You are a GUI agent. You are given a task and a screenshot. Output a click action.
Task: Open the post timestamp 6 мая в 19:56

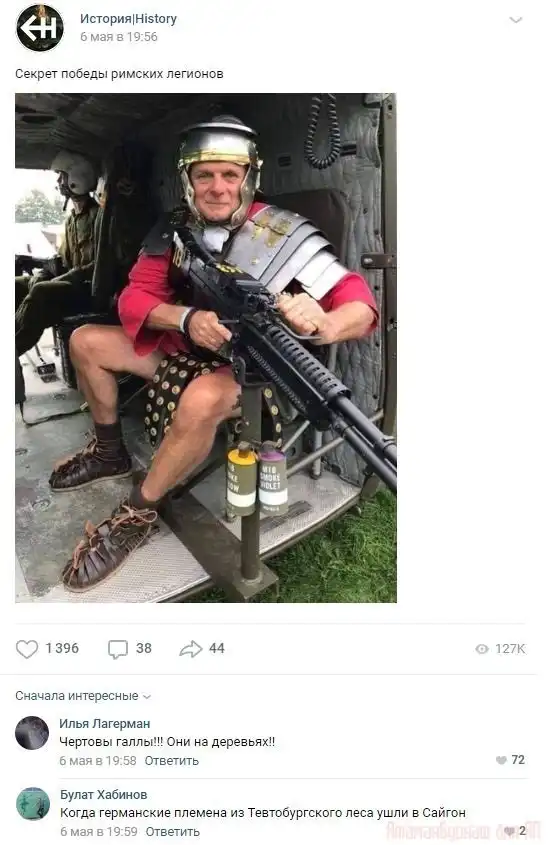point(119,37)
